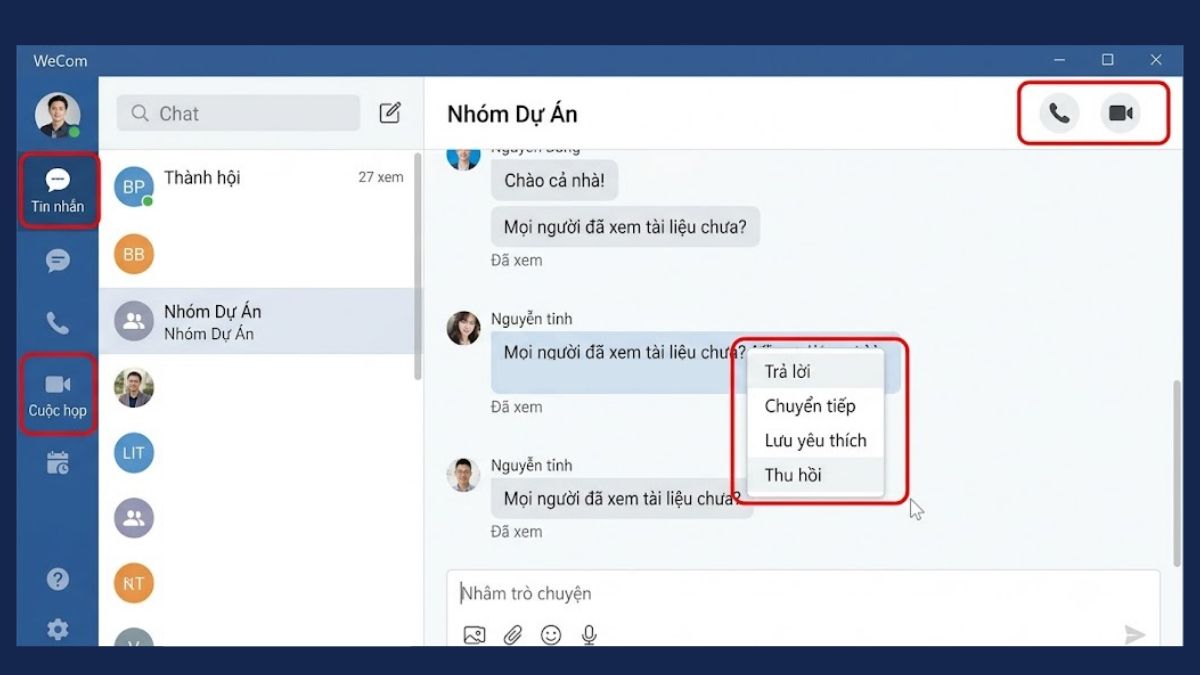Open settings gear in sidebar
Screen dimensions: 1200x675
pos(58,629)
